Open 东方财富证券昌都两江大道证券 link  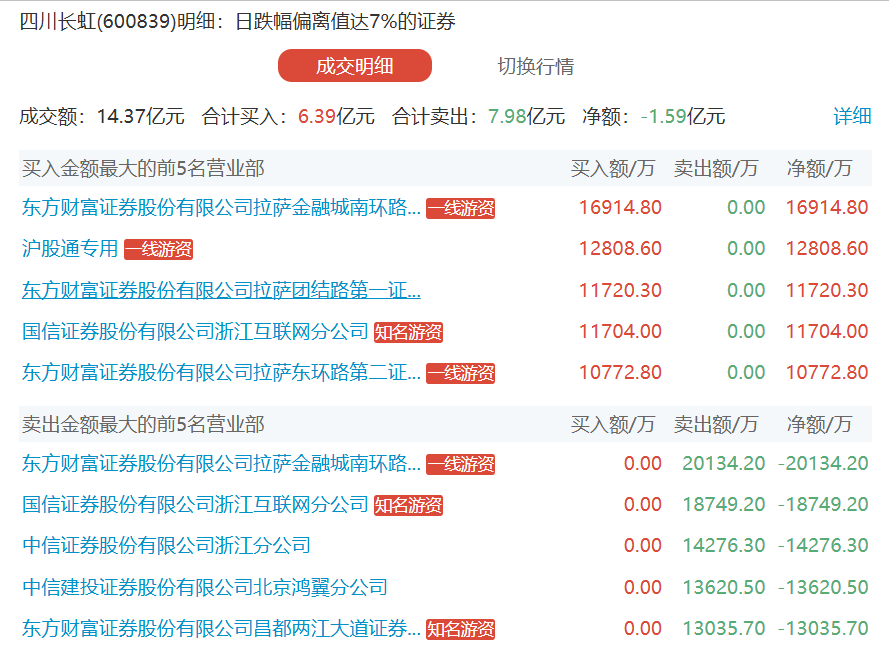221,628
